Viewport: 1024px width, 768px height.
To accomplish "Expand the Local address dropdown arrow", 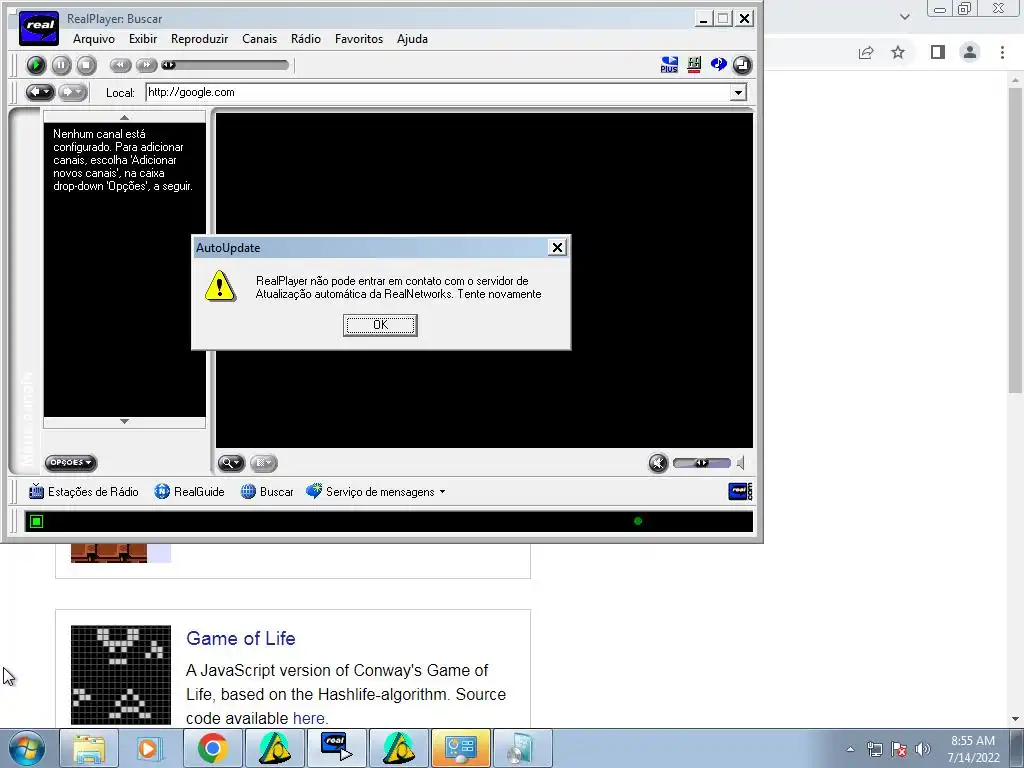I will click(x=738, y=93).
